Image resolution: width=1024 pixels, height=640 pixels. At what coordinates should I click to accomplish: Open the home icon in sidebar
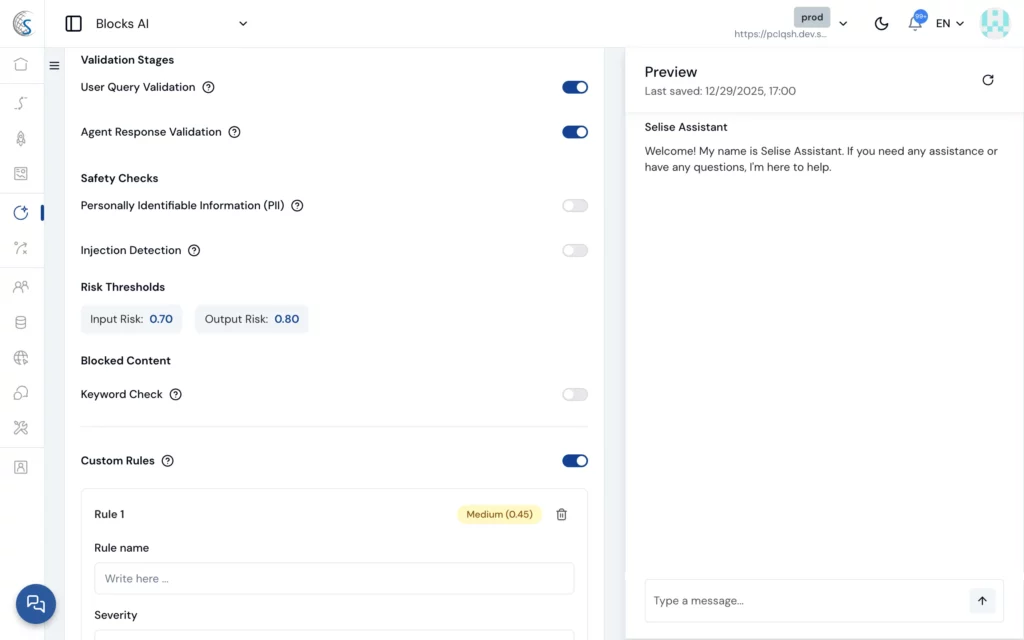coord(21,64)
